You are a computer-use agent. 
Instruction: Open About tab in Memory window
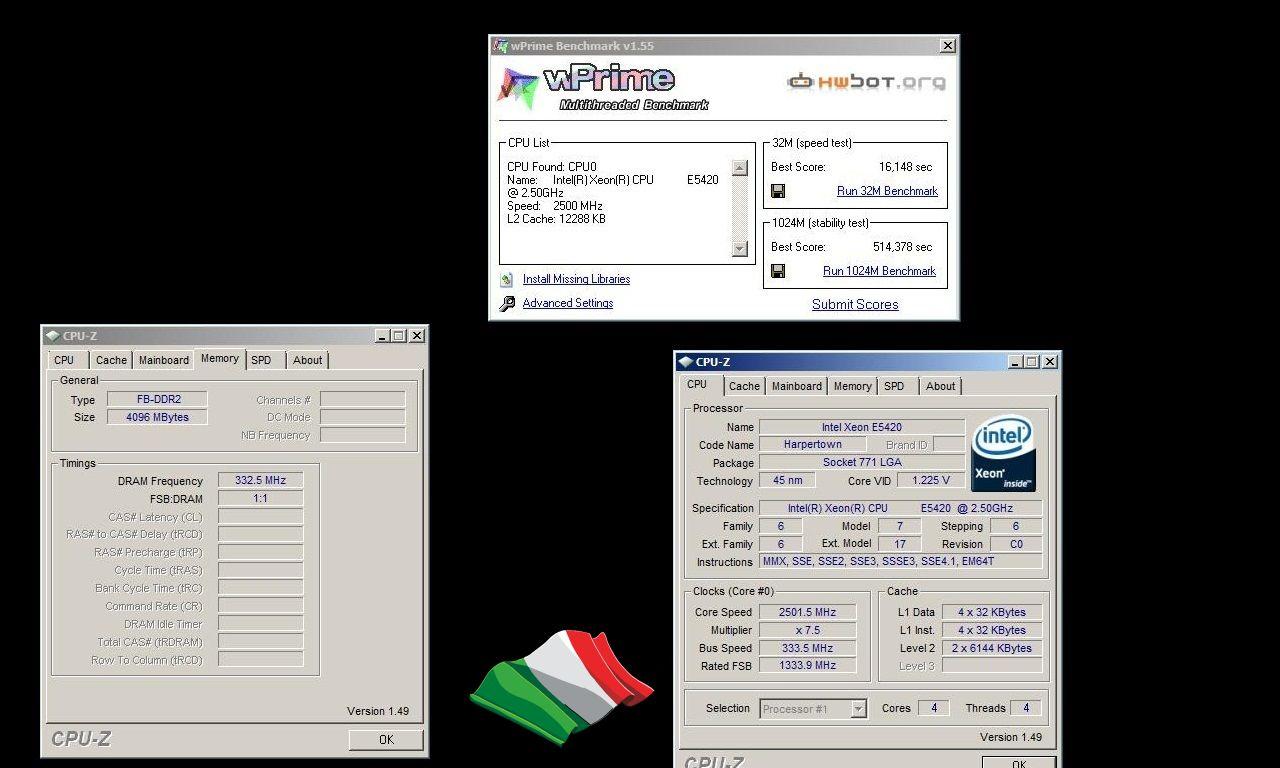[307, 360]
